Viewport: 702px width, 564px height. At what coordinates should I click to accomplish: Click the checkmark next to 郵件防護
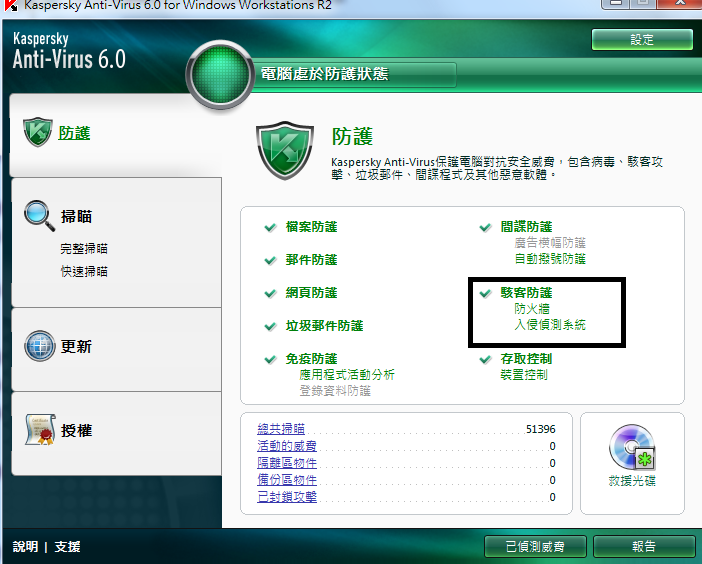(270, 261)
